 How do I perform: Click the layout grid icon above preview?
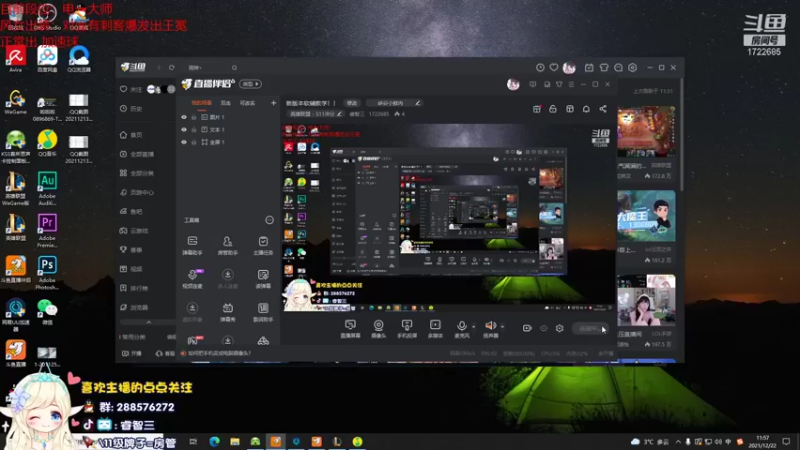pyautogui.click(x=570, y=109)
